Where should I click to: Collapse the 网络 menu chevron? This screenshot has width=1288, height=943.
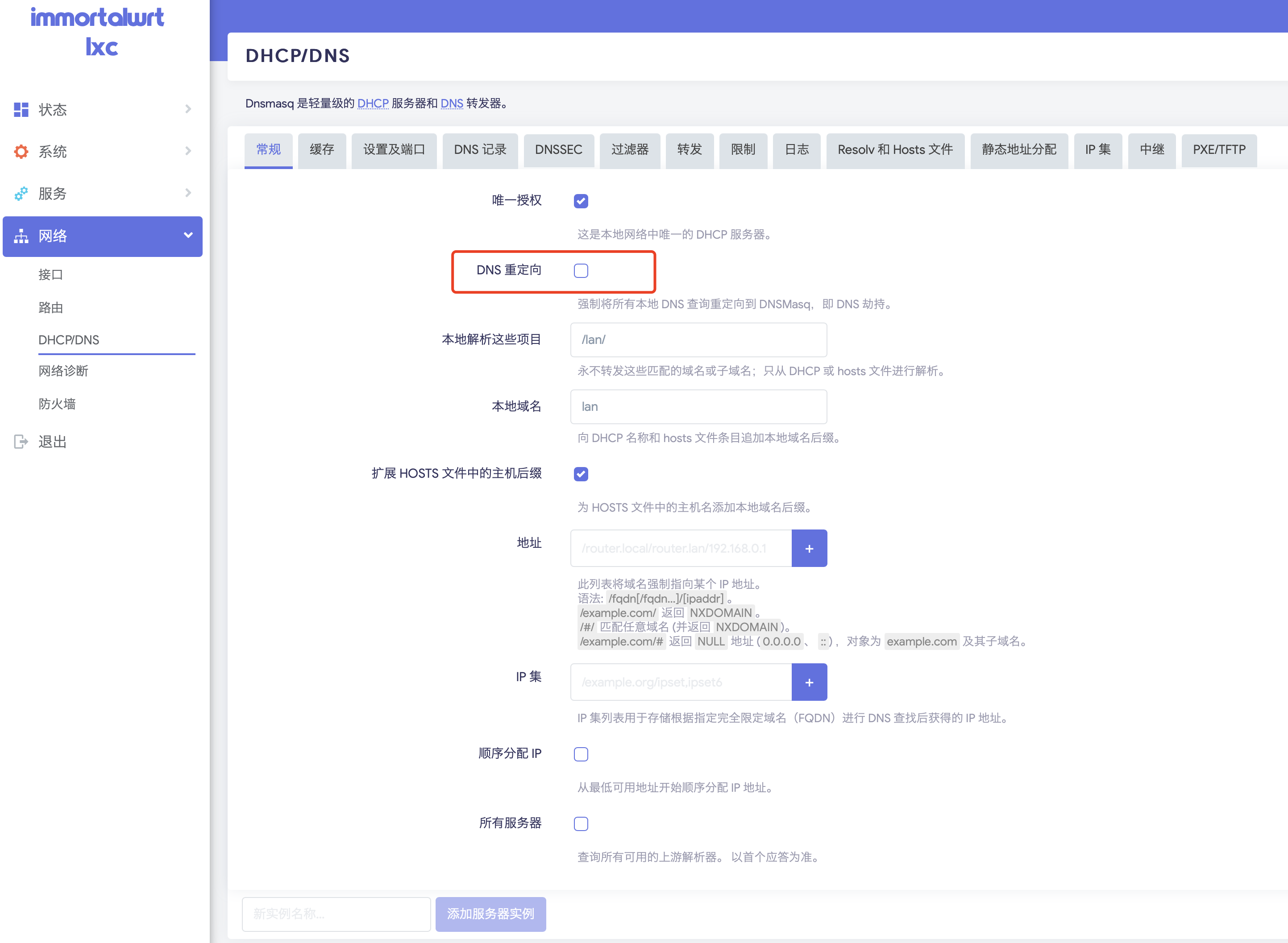188,235
